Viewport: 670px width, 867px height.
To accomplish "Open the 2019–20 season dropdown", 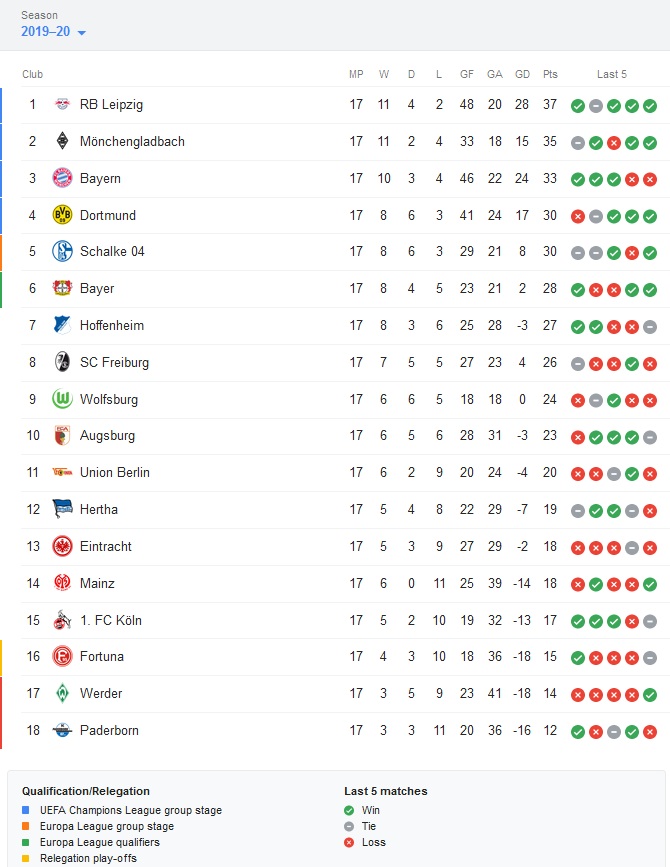I will coord(53,32).
